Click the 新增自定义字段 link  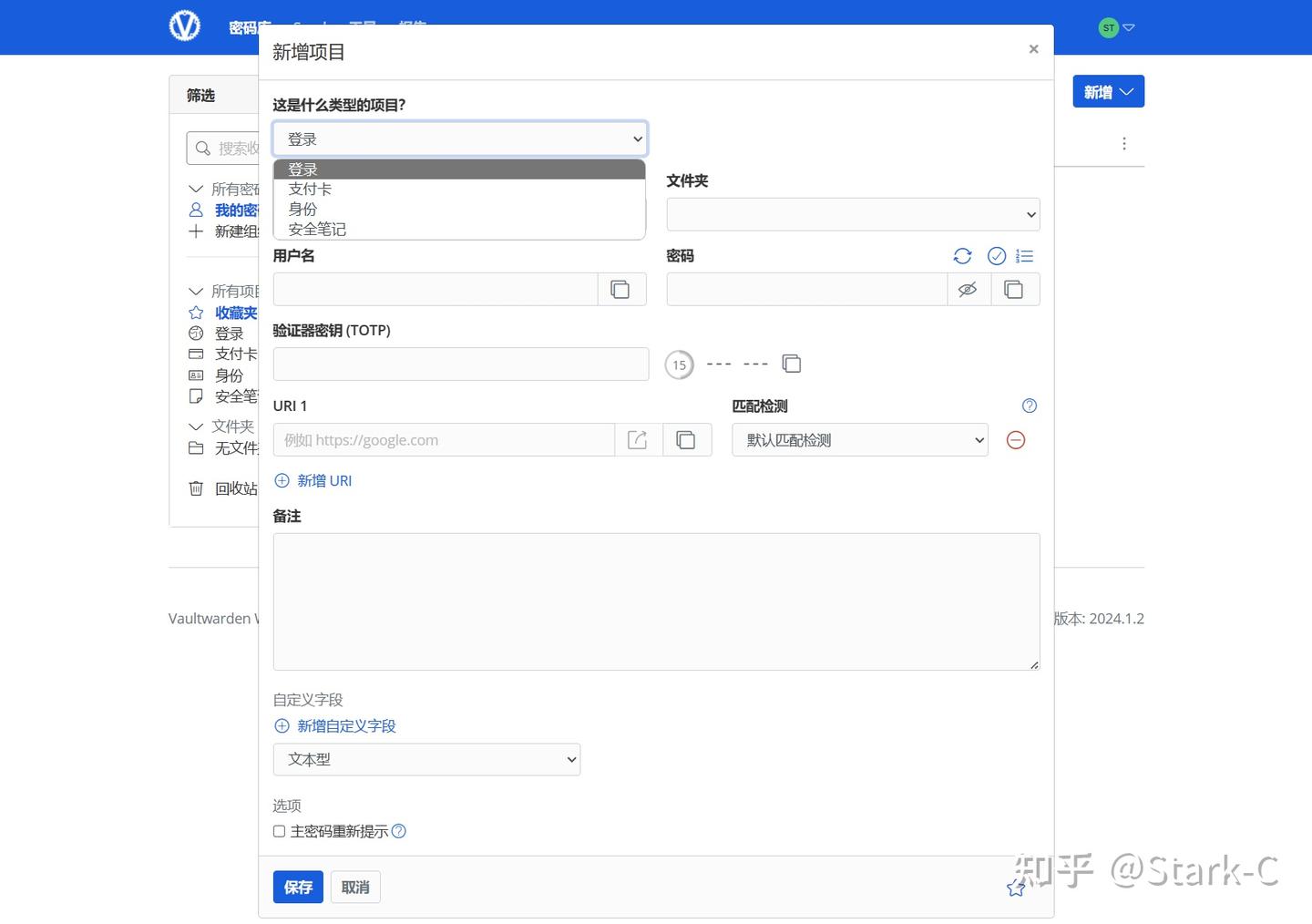point(346,725)
